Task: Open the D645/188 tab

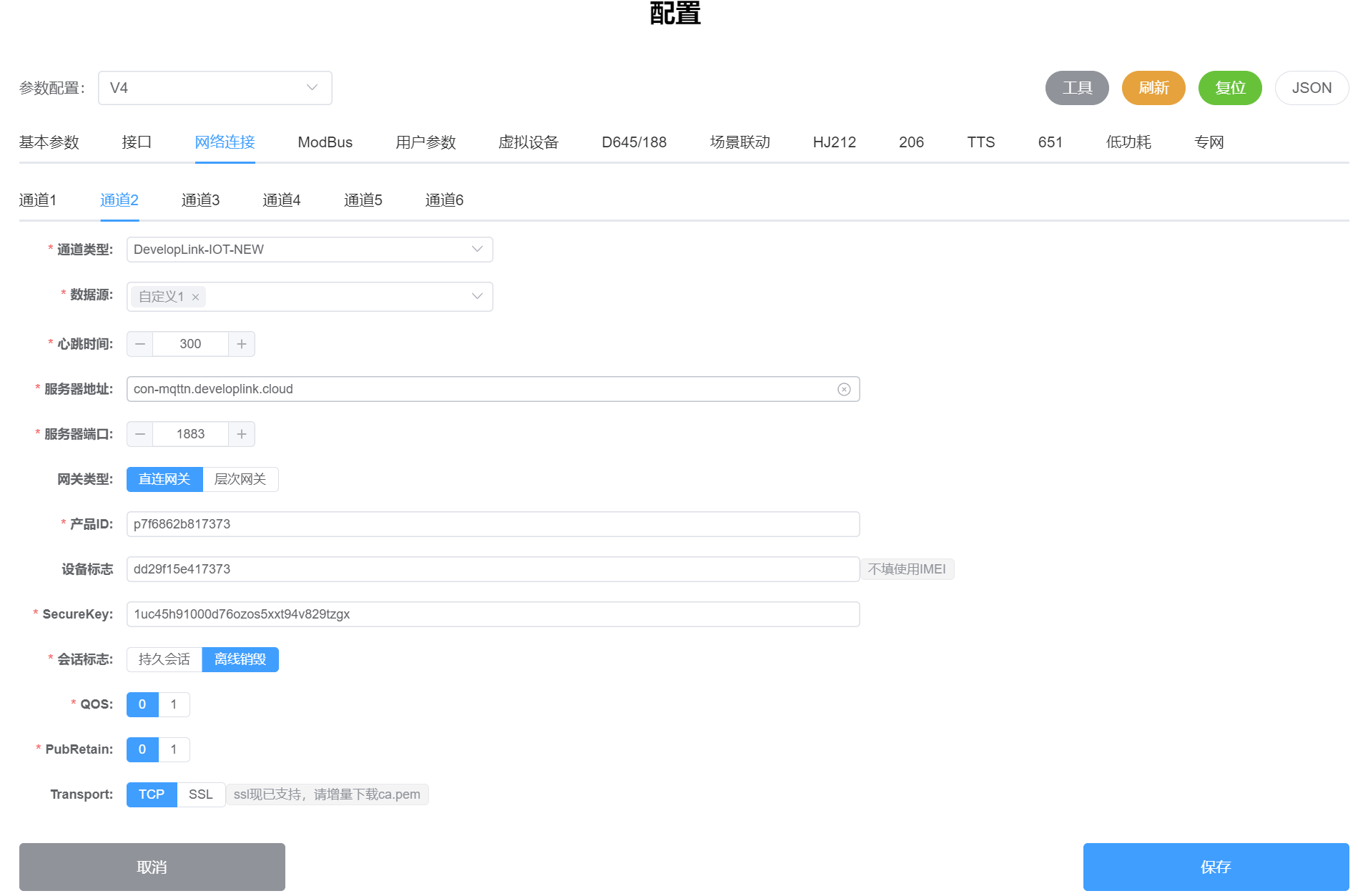Action: click(634, 142)
